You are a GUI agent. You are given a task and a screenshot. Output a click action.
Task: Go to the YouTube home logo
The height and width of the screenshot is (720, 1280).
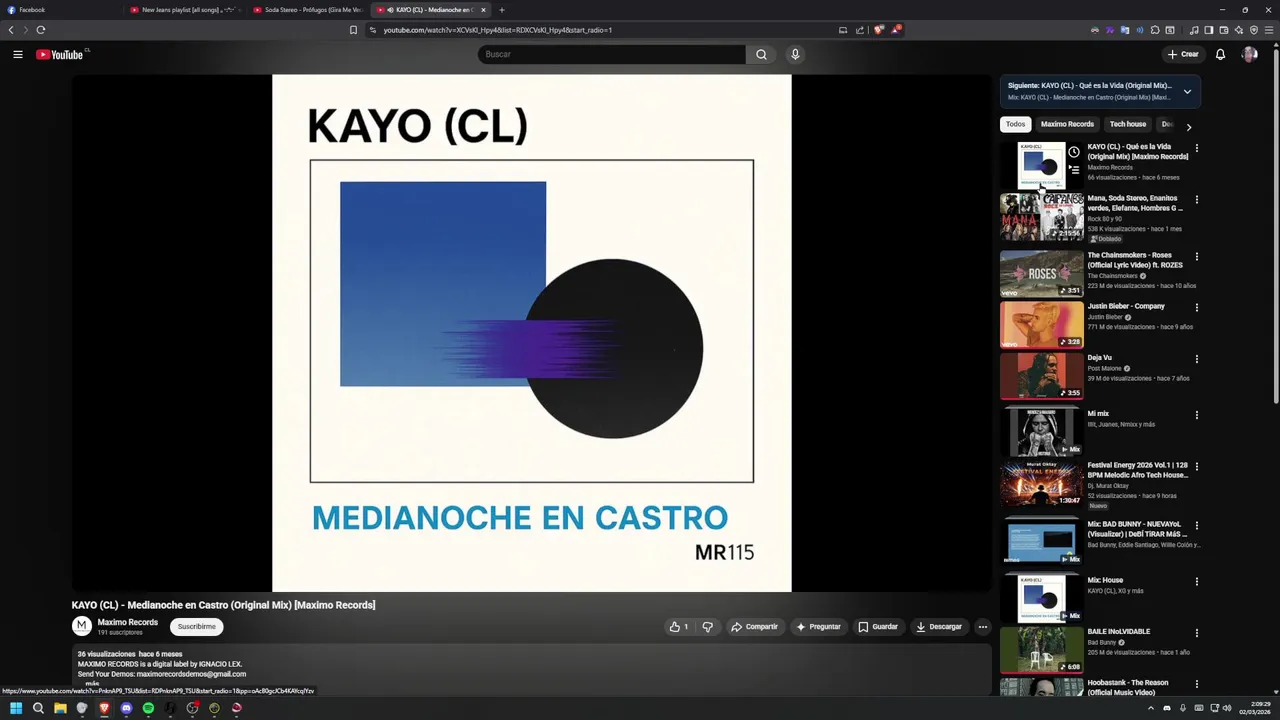pos(60,54)
